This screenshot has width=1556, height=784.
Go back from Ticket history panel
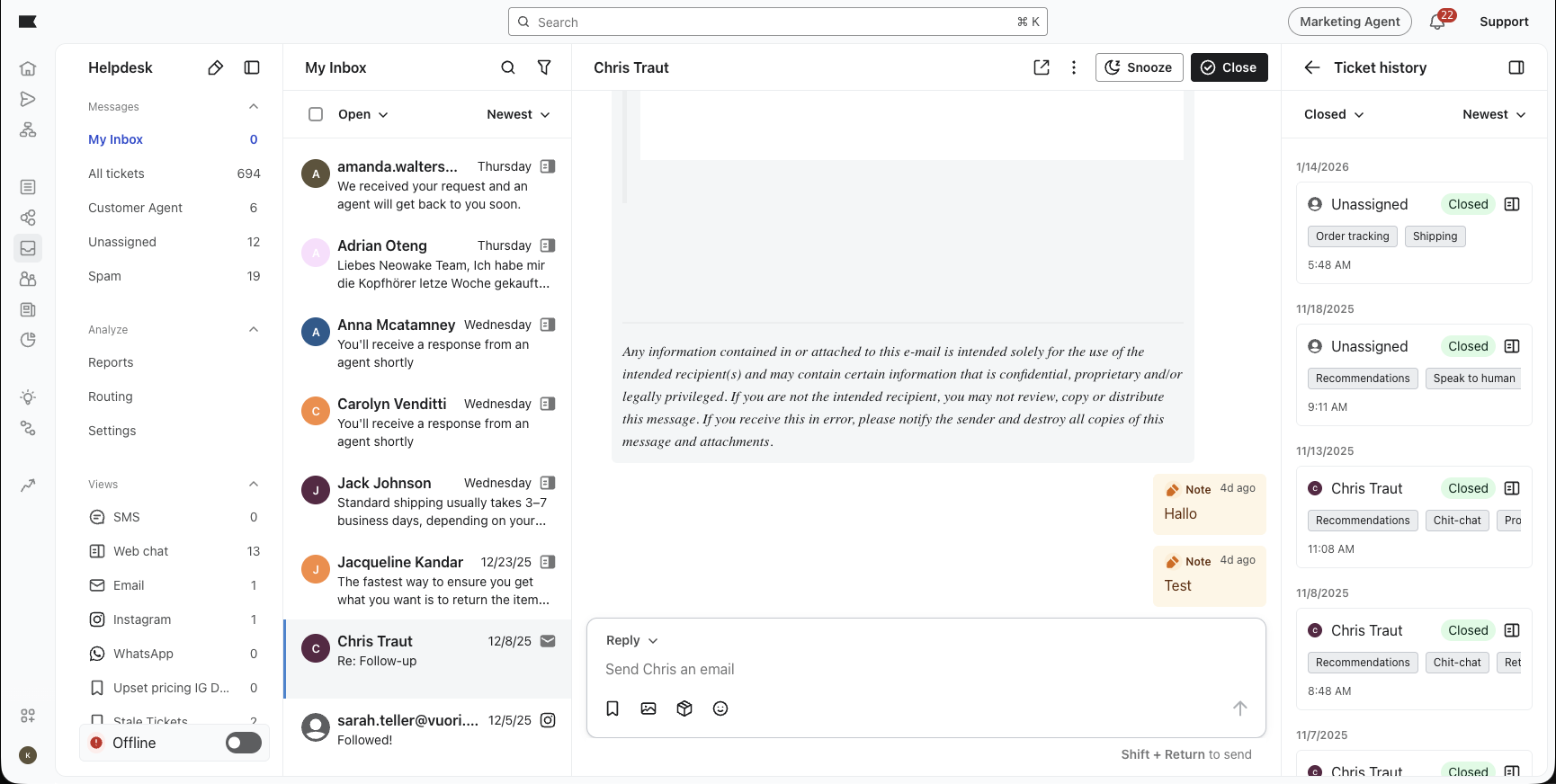1312,67
